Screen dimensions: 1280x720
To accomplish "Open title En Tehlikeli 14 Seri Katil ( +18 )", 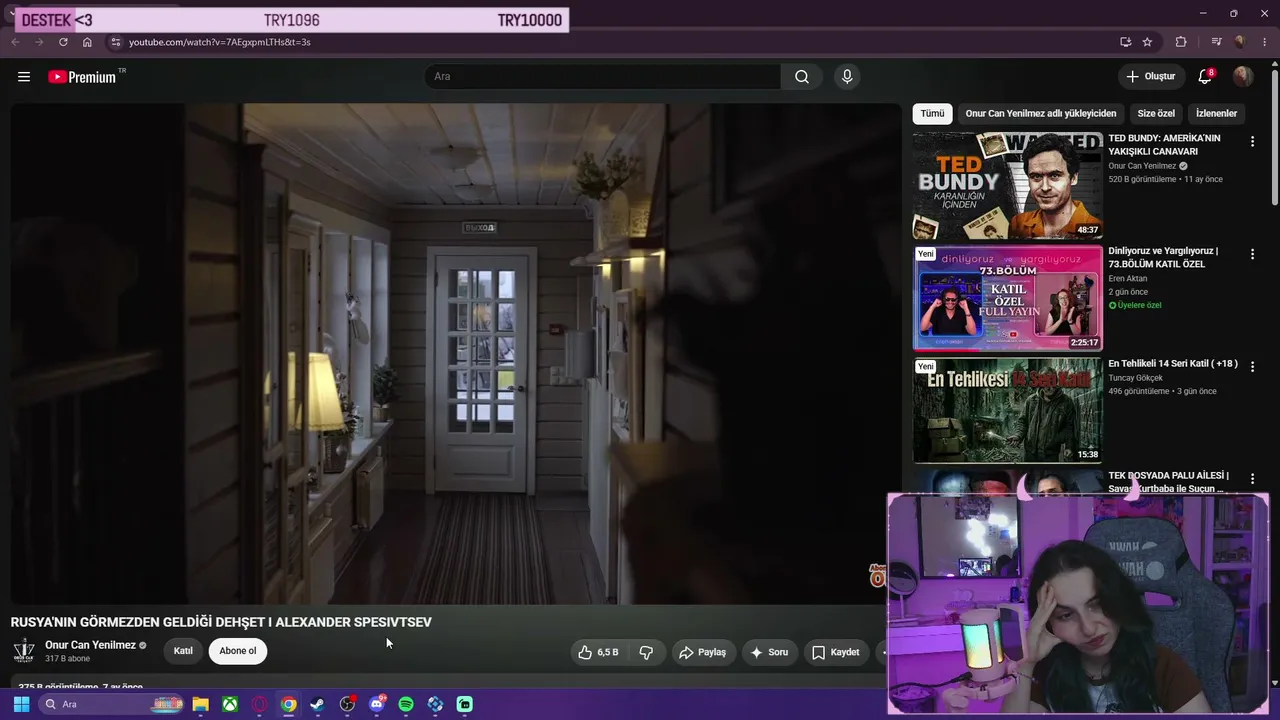I will pos(1173,364).
